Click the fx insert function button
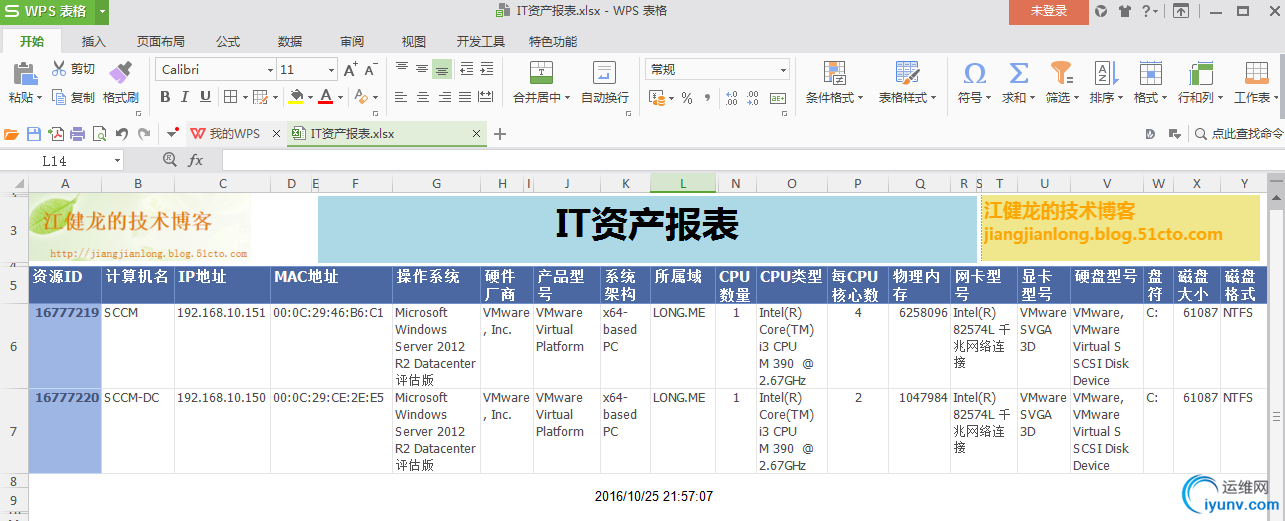 pyautogui.click(x=196, y=160)
